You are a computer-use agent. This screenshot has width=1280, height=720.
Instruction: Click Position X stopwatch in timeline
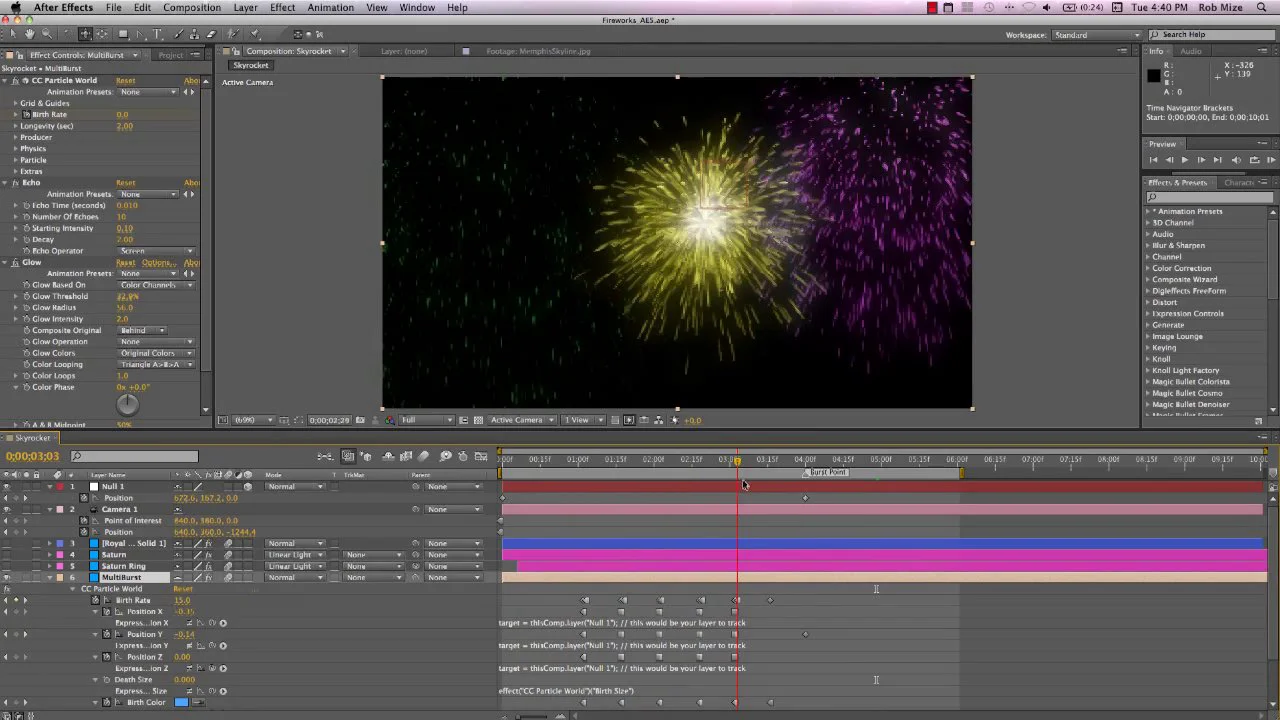(x=107, y=611)
